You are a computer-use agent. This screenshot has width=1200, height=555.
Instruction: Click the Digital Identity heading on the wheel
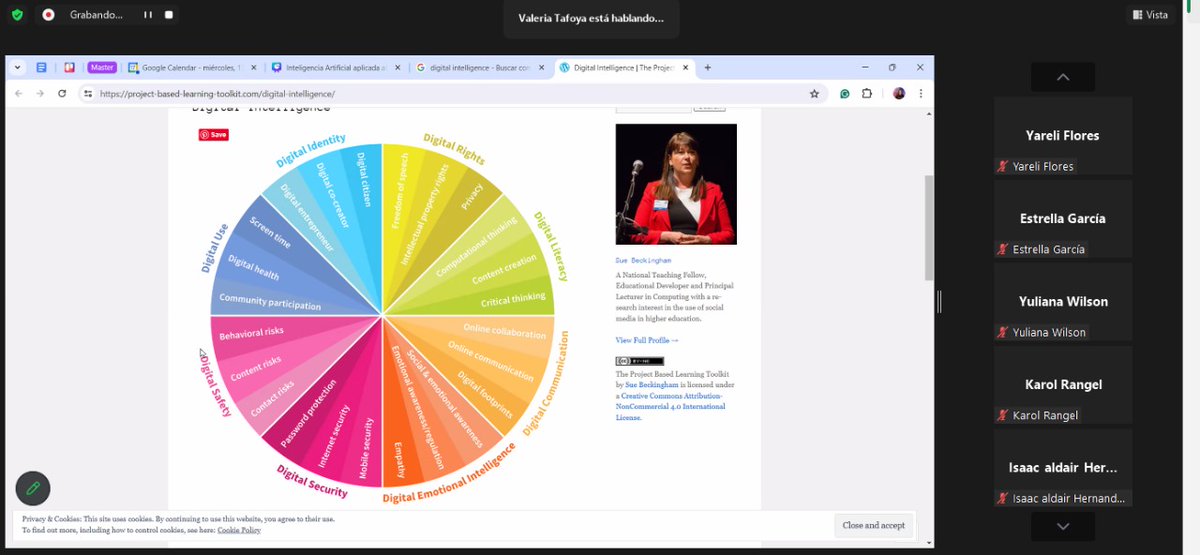311,149
